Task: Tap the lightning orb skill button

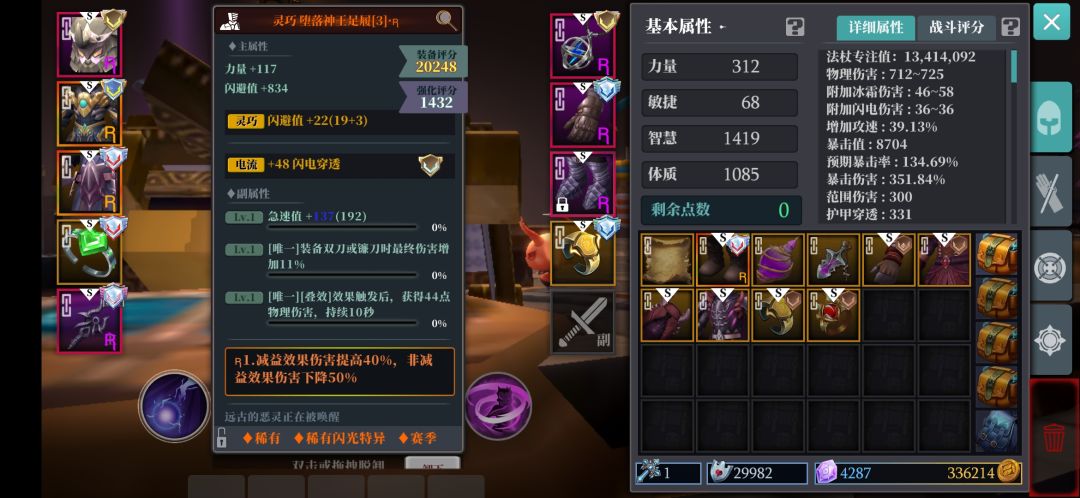Action: [175, 406]
